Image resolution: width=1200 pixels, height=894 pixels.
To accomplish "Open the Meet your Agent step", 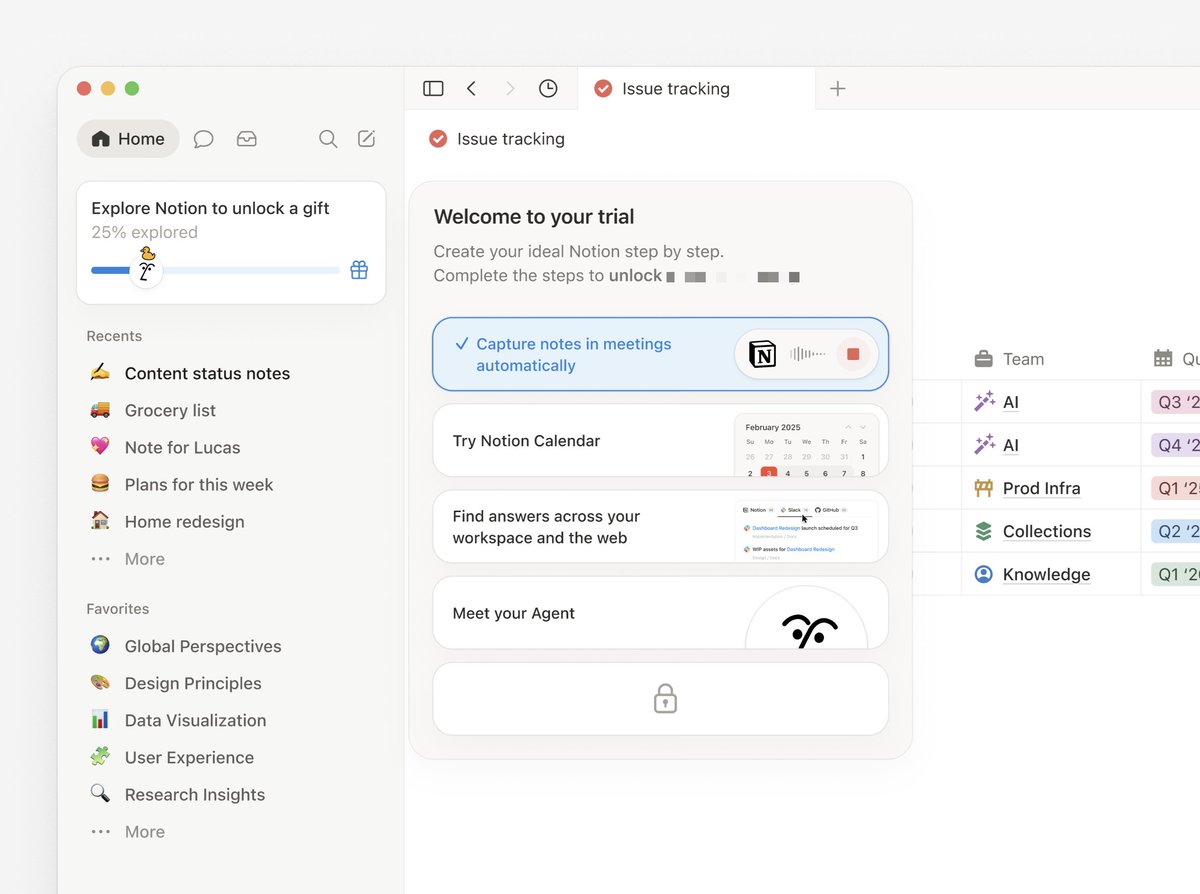I will (660, 612).
